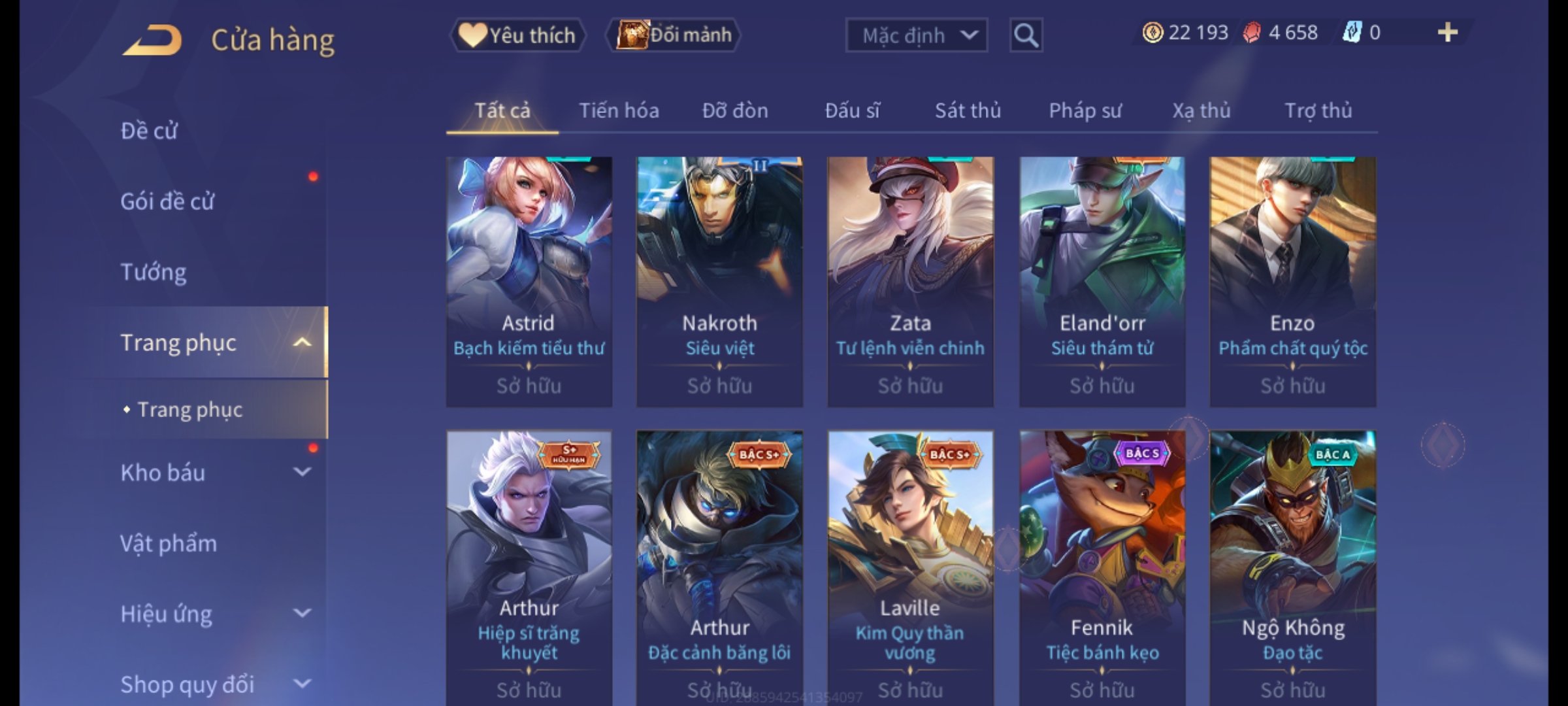Open Gói đề cử in sidebar
The height and width of the screenshot is (706, 1568).
point(167,201)
